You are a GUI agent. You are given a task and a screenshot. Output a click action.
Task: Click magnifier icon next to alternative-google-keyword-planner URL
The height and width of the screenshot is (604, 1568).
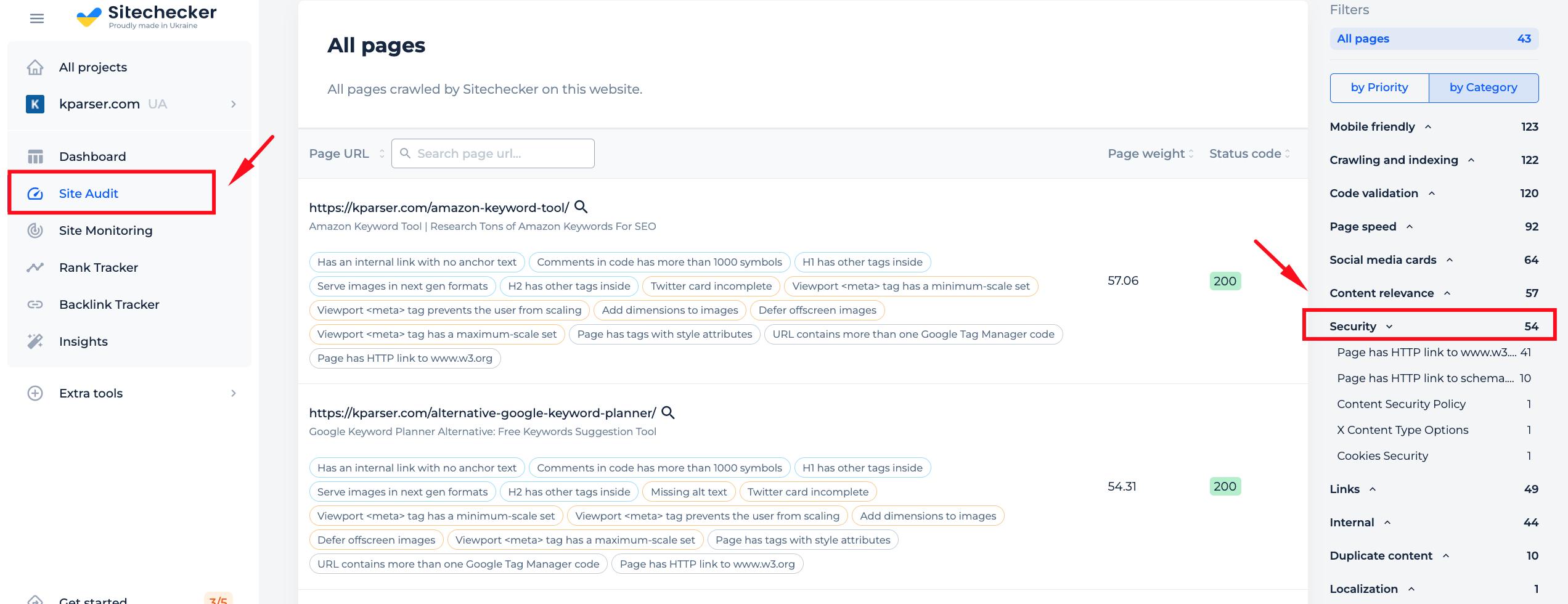pos(668,413)
